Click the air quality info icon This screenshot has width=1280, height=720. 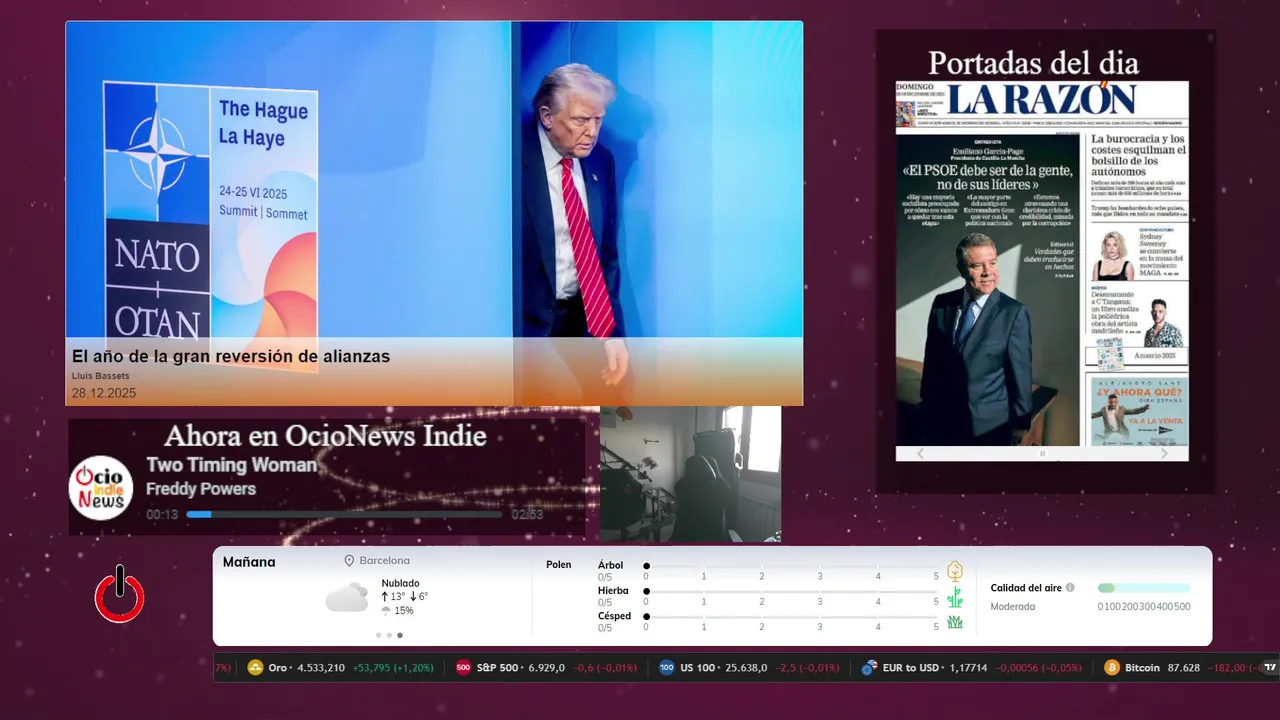[1070, 588]
